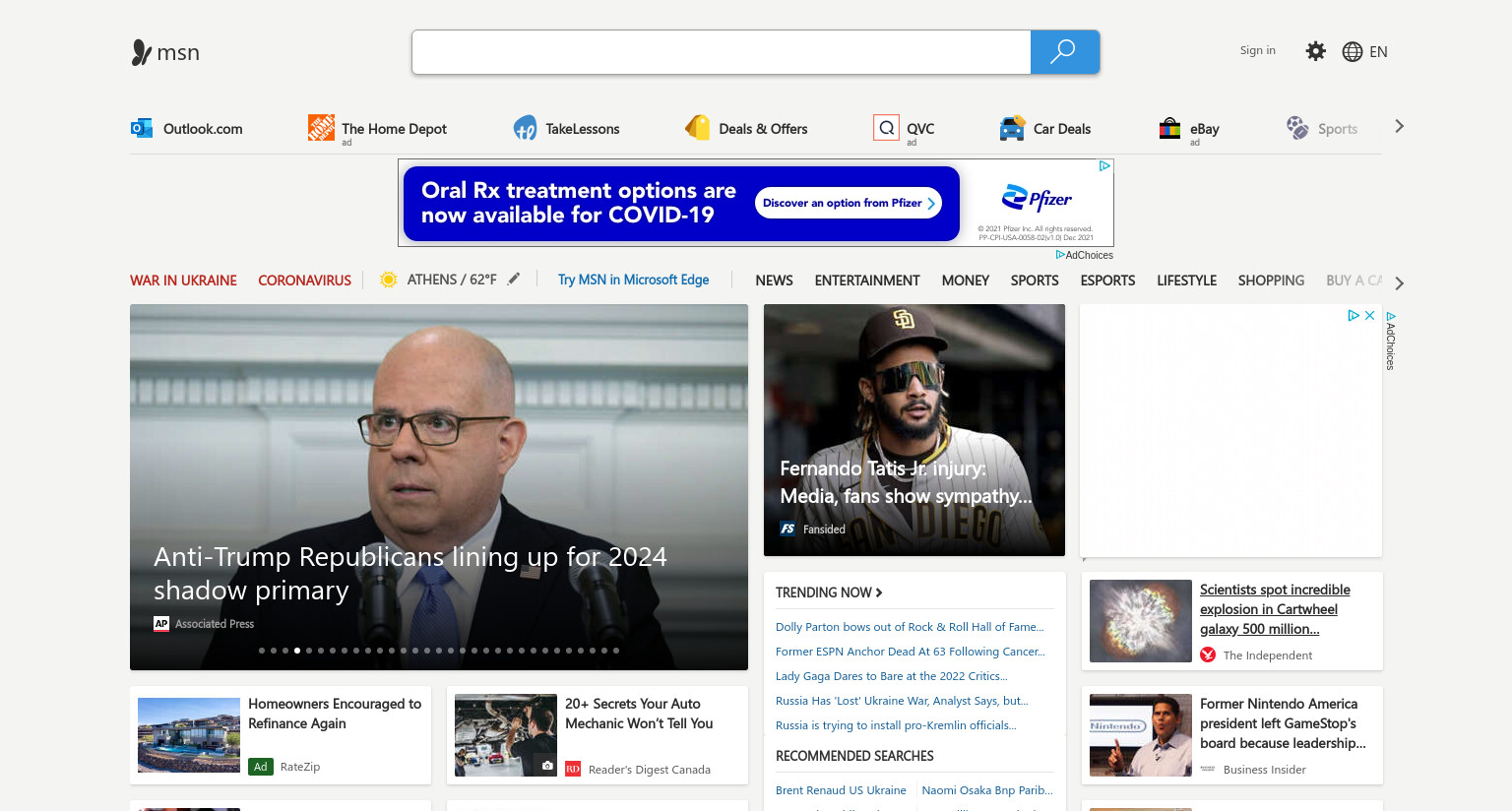
Task: Open Russia Has 'Lost' Ukraine War link
Action: (902, 701)
